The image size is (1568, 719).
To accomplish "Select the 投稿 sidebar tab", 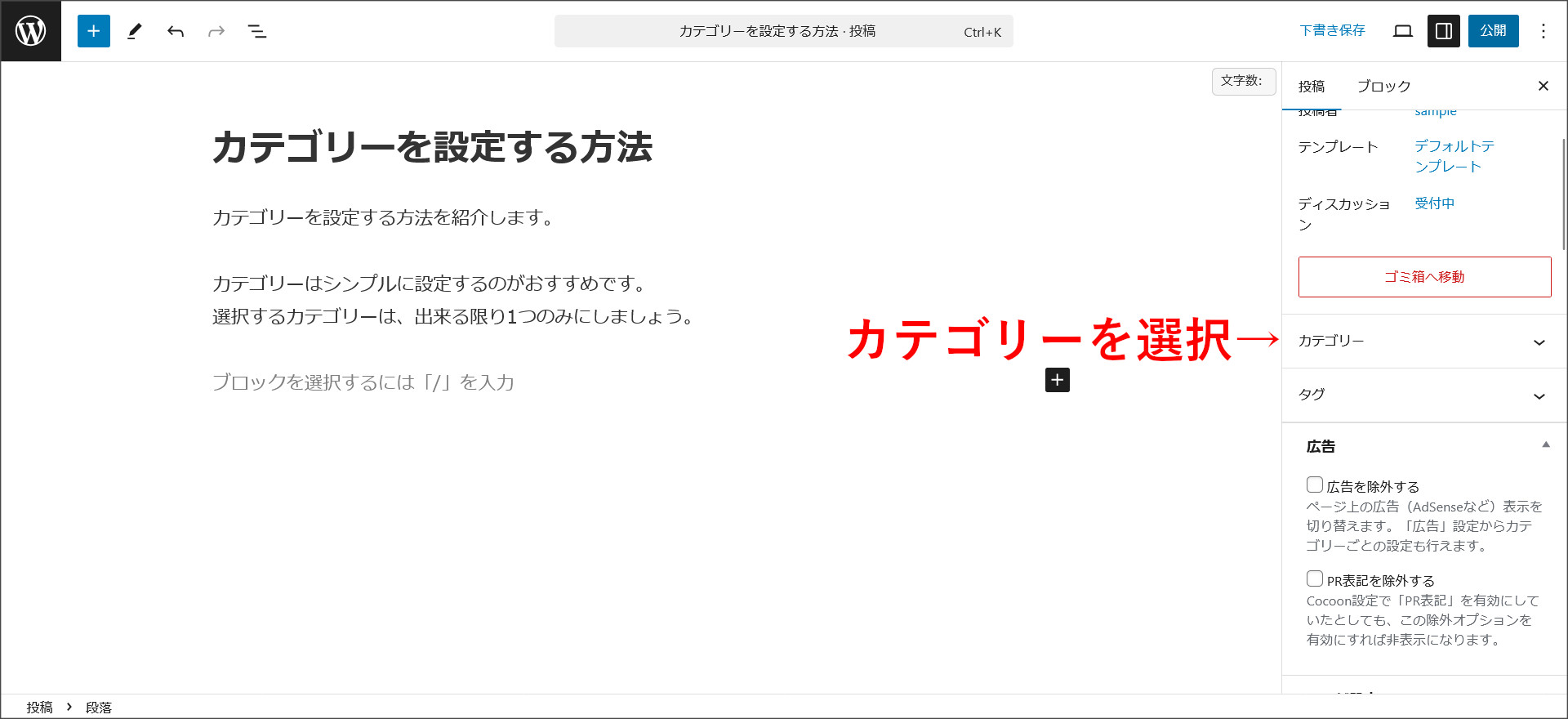I will (x=1312, y=87).
